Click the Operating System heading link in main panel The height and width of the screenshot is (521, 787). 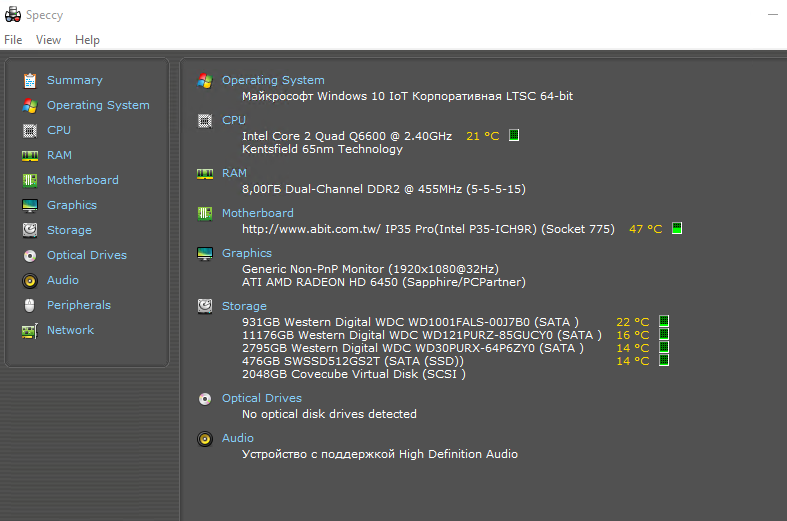(273, 80)
